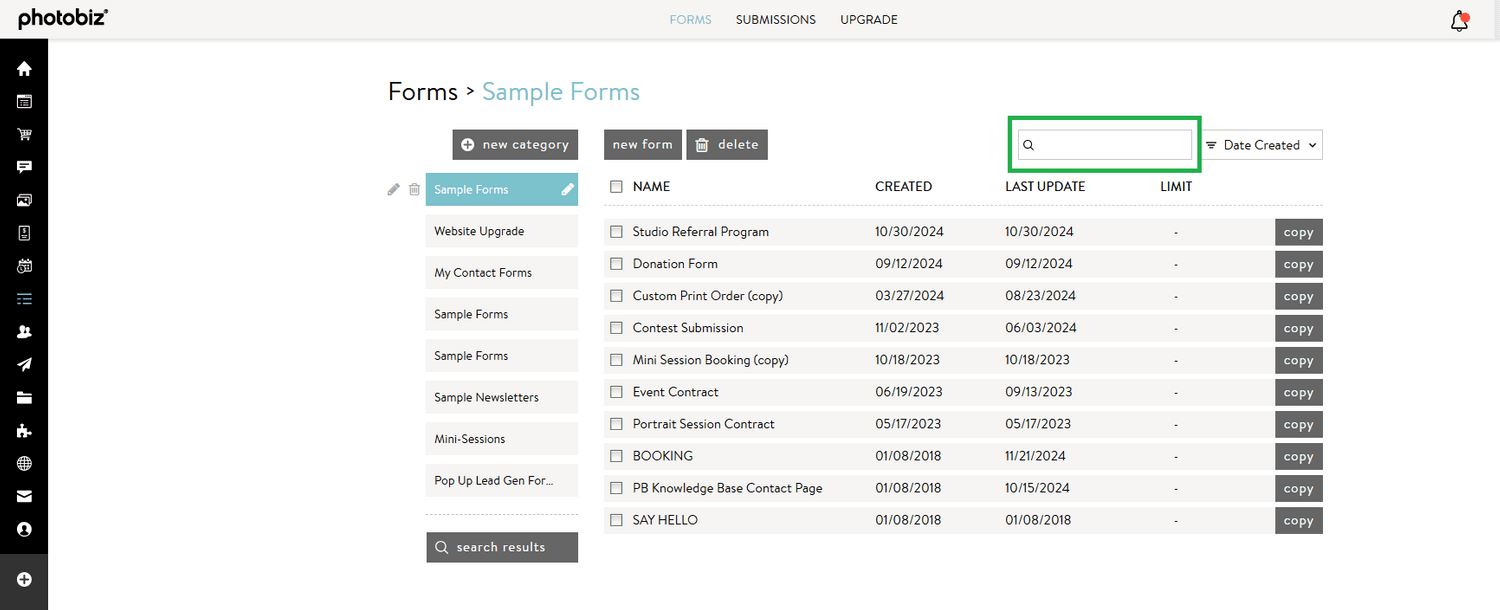Open the gallery images icon in sidebar
1500x610 pixels.
23,200
